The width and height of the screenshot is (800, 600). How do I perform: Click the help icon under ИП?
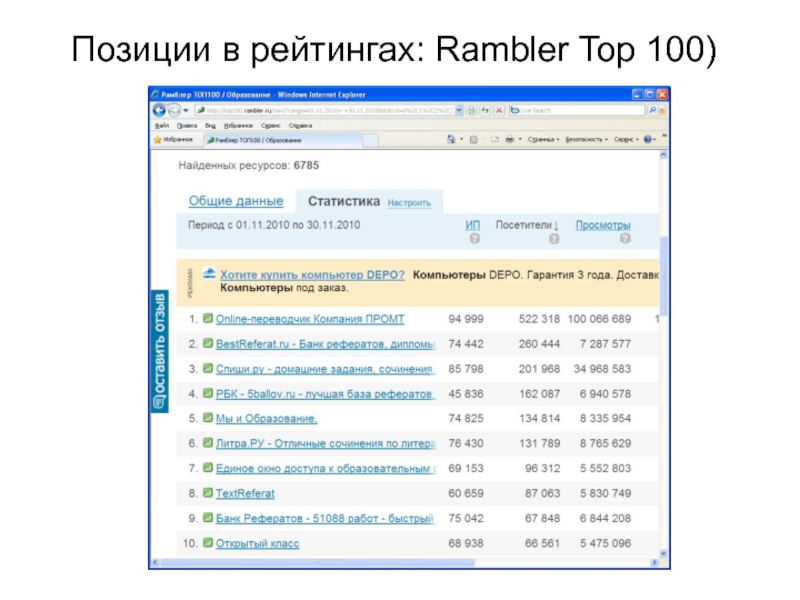(474, 238)
